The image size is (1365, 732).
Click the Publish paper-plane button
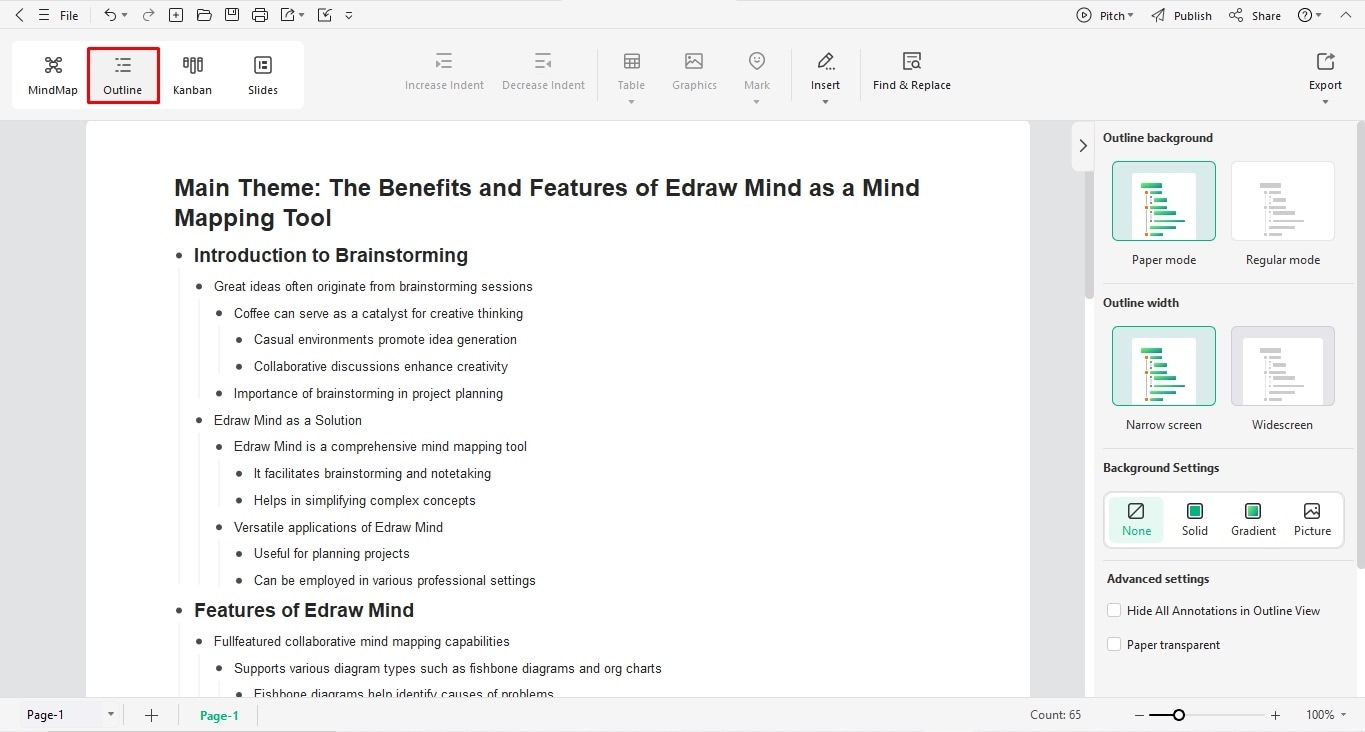point(1181,15)
